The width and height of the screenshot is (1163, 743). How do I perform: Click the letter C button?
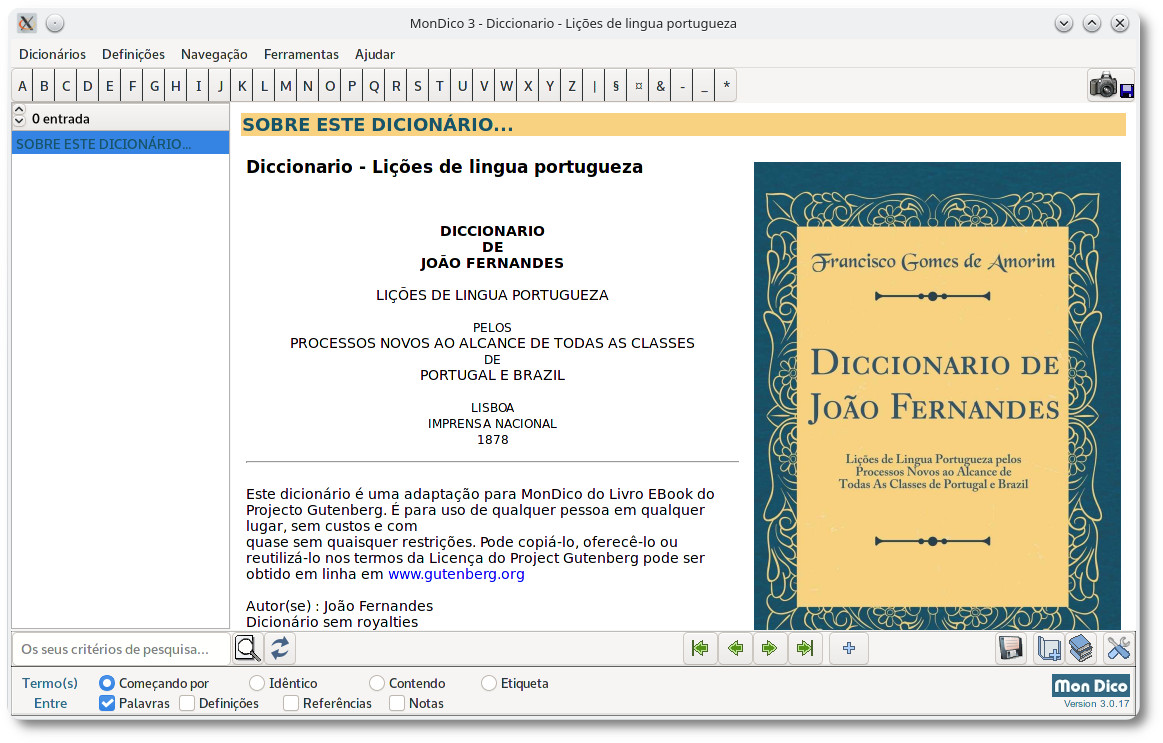[66, 85]
